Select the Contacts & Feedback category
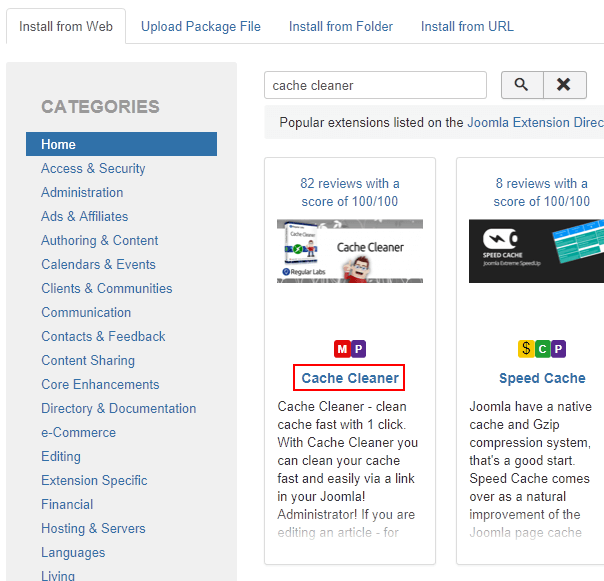This screenshot has height=581, width=604. pyautogui.click(x=103, y=336)
